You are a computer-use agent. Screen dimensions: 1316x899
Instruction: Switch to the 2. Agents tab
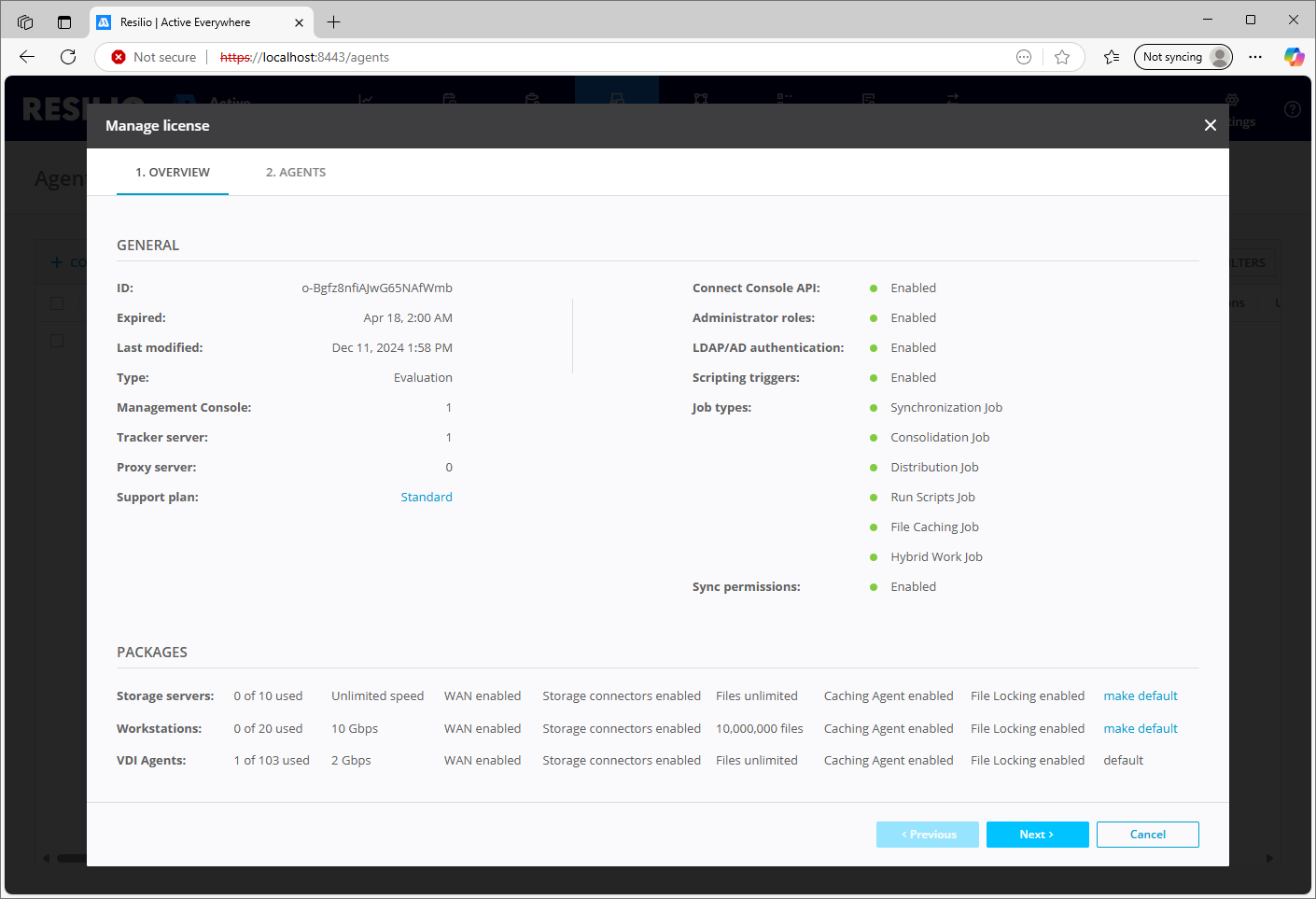(x=295, y=173)
